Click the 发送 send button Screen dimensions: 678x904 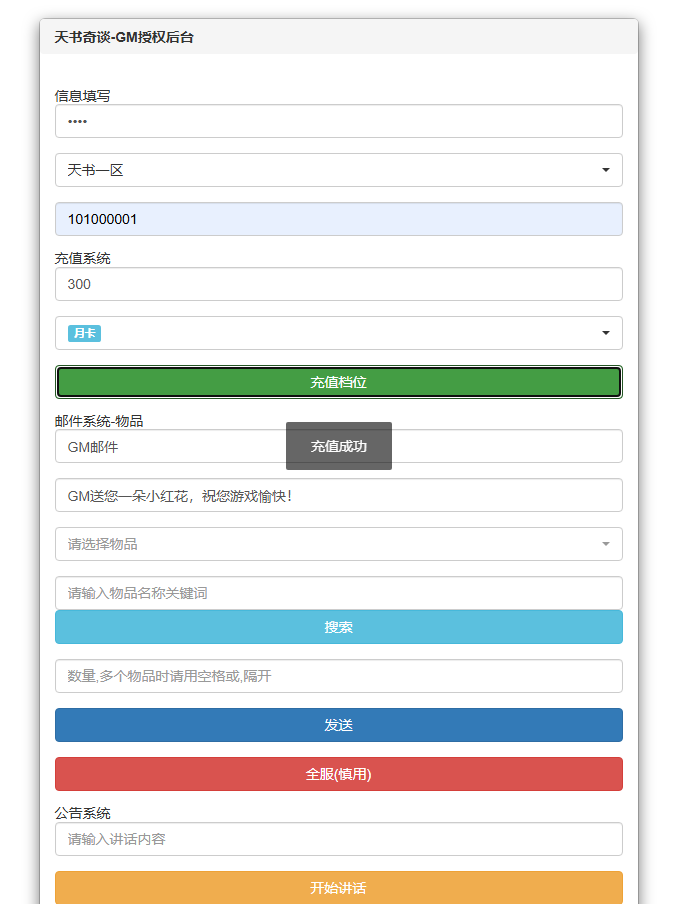click(x=338, y=725)
